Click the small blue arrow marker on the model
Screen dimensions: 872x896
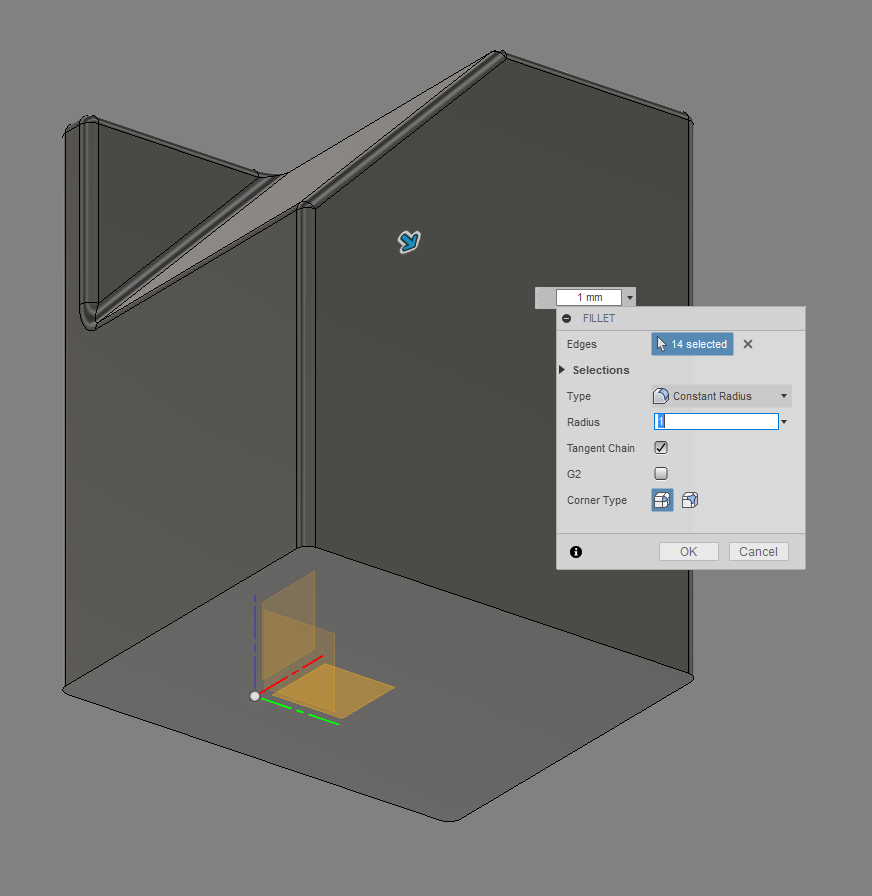408,241
